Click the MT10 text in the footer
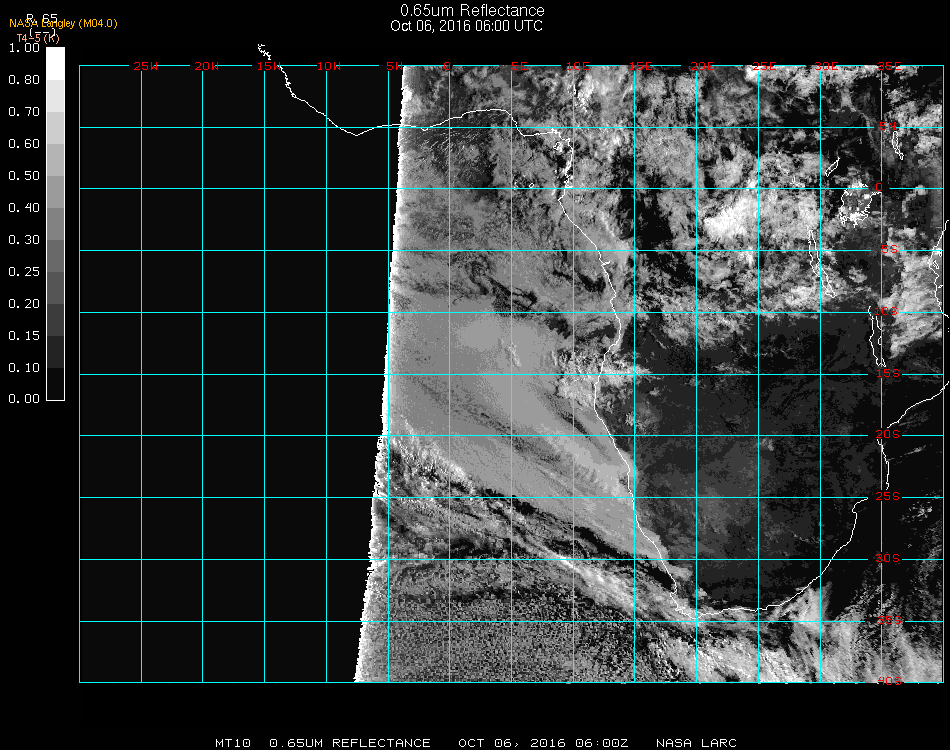950x750 pixels. tap(233, 743)
